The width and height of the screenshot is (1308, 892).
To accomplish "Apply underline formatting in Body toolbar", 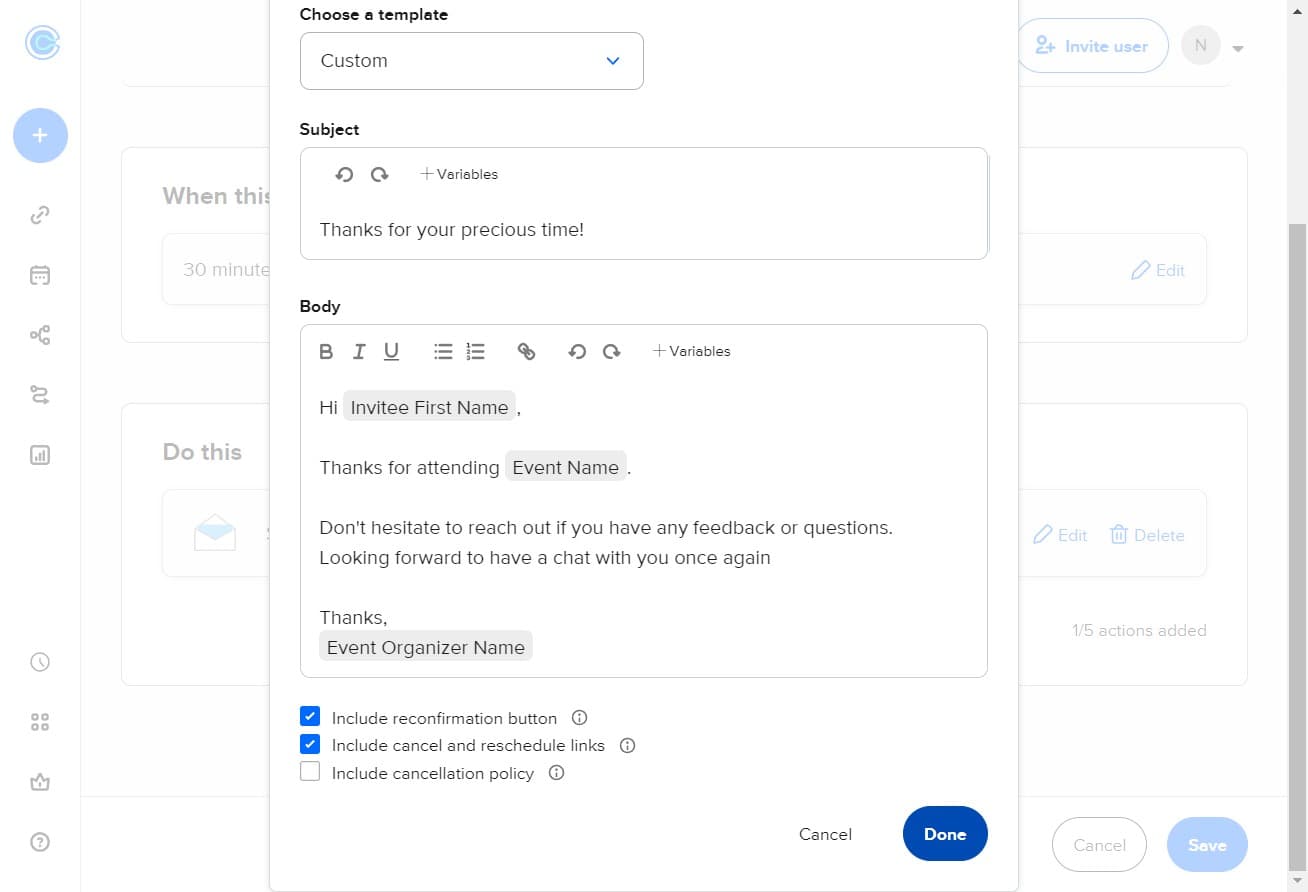I will click(x=391, y=351).
